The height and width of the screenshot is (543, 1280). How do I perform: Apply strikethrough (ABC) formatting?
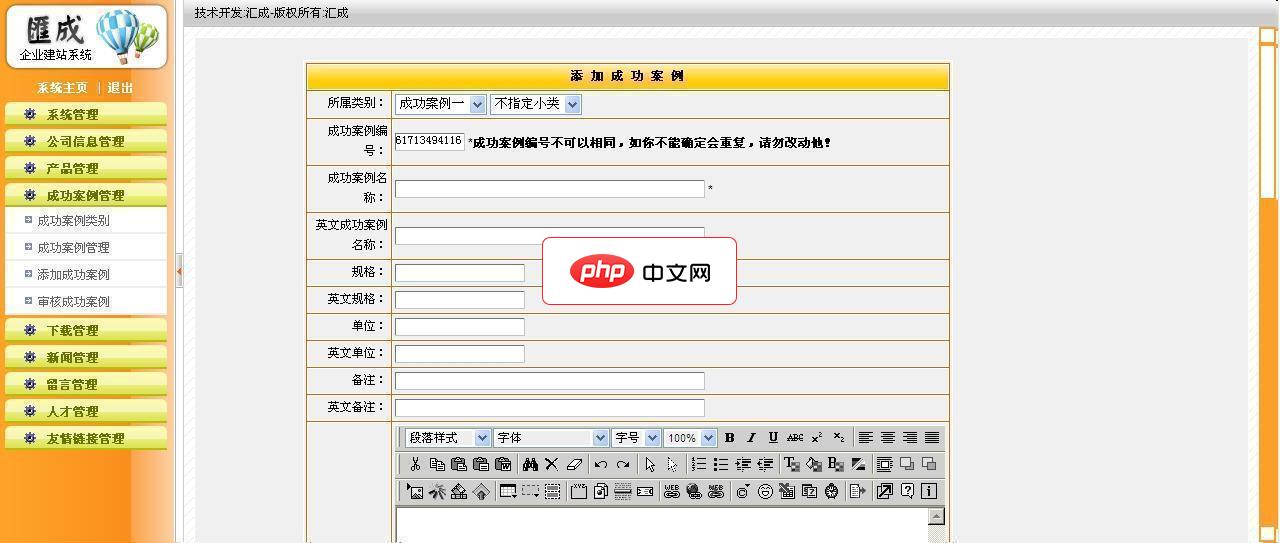coord(795,437)
